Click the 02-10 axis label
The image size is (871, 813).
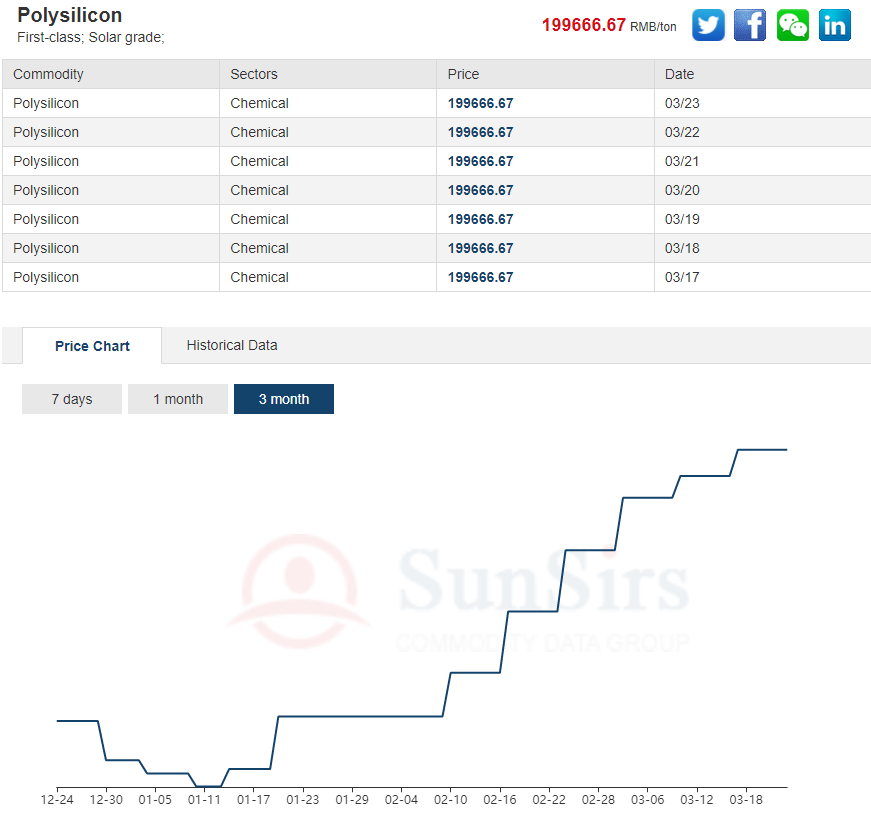[450, 799]
